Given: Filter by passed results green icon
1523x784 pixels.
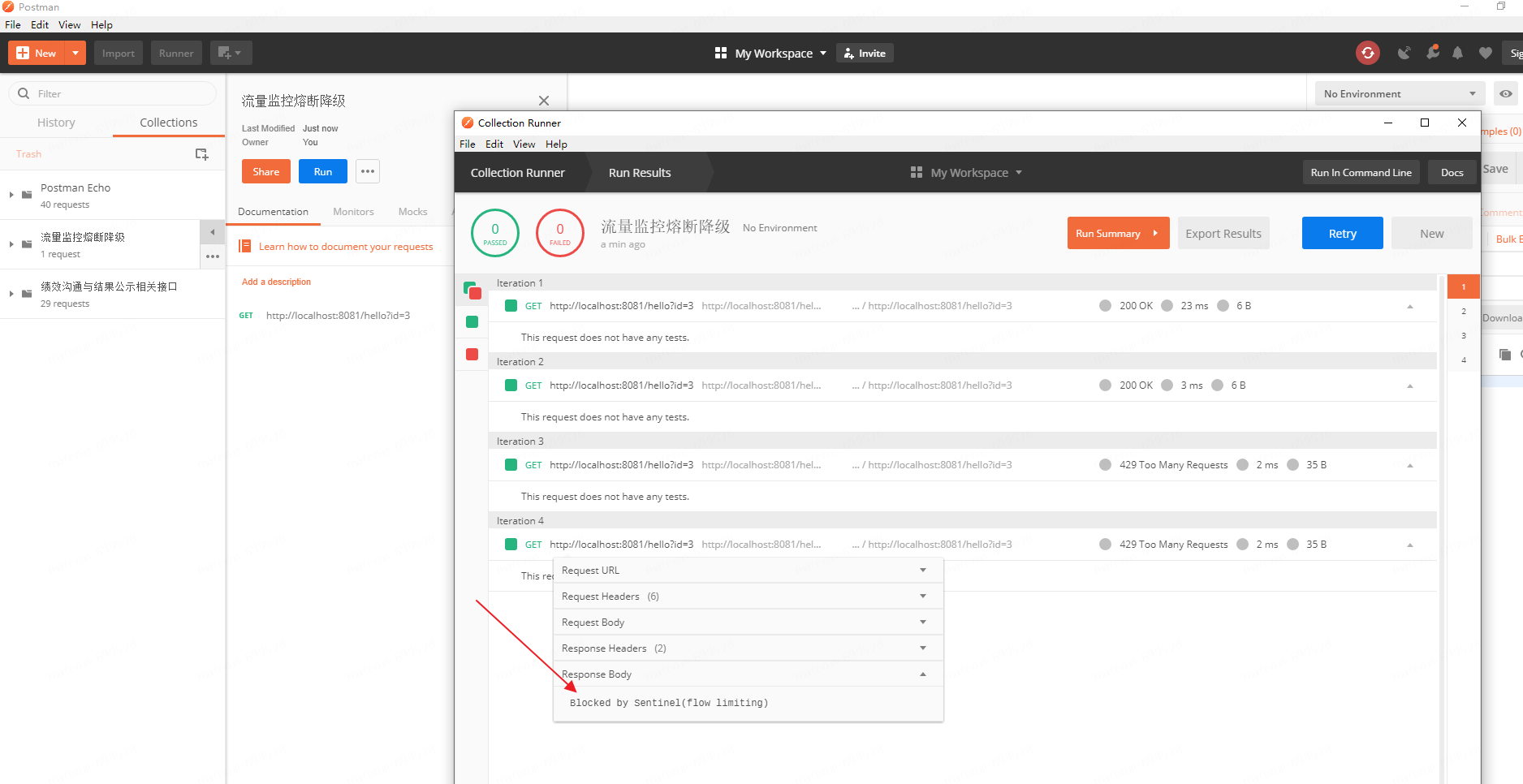Looking at the screenshot, I should pyautogui.click(x=472, y=322).
